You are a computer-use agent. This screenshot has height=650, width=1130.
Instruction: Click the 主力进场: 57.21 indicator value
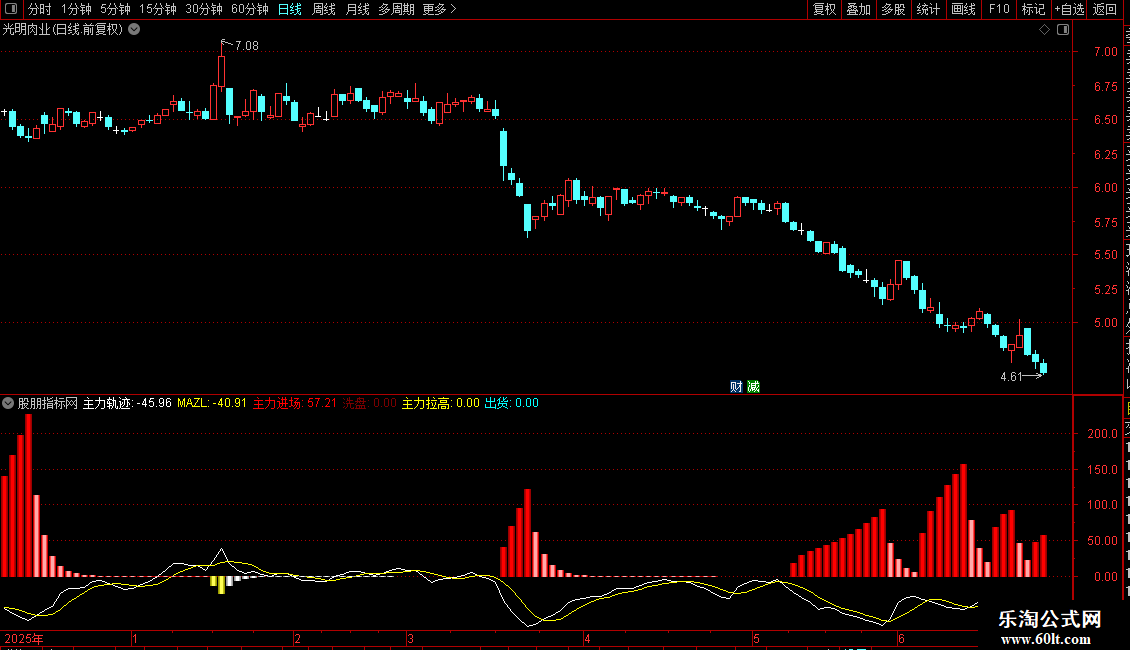295,403
